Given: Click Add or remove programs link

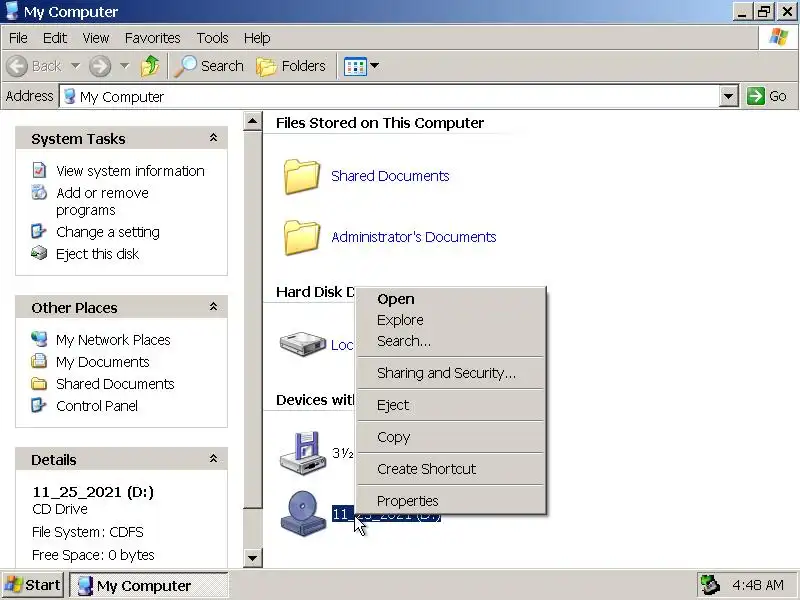Looking at the screenshot, I should tap(102, 202).
